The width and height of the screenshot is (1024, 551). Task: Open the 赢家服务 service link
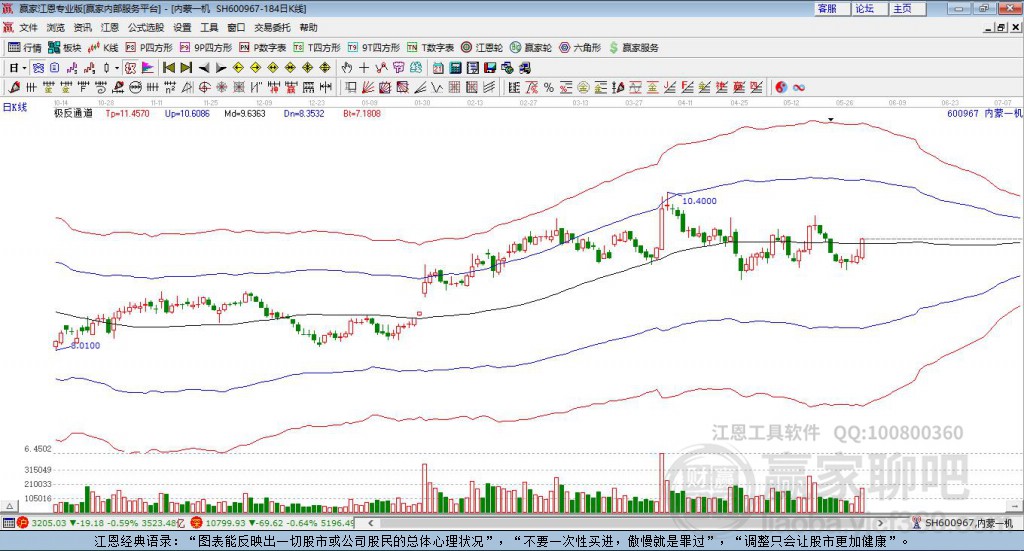point(633,48)
